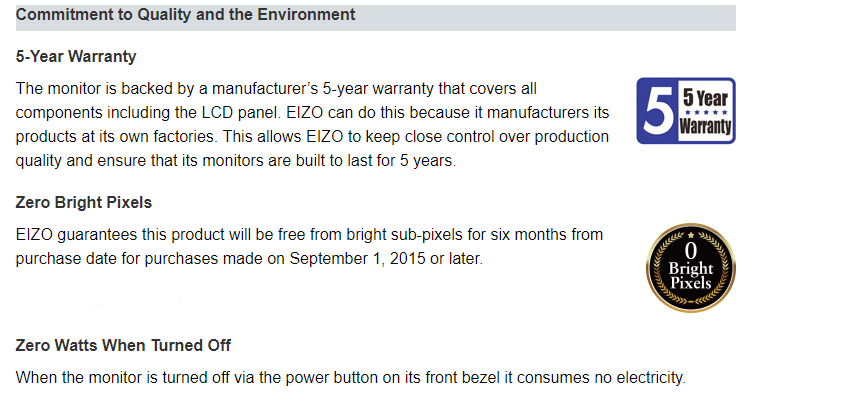Select the 'Zero Bright Pixels' heading
This screenshot has width=848, height=406.
coord(84,203)
